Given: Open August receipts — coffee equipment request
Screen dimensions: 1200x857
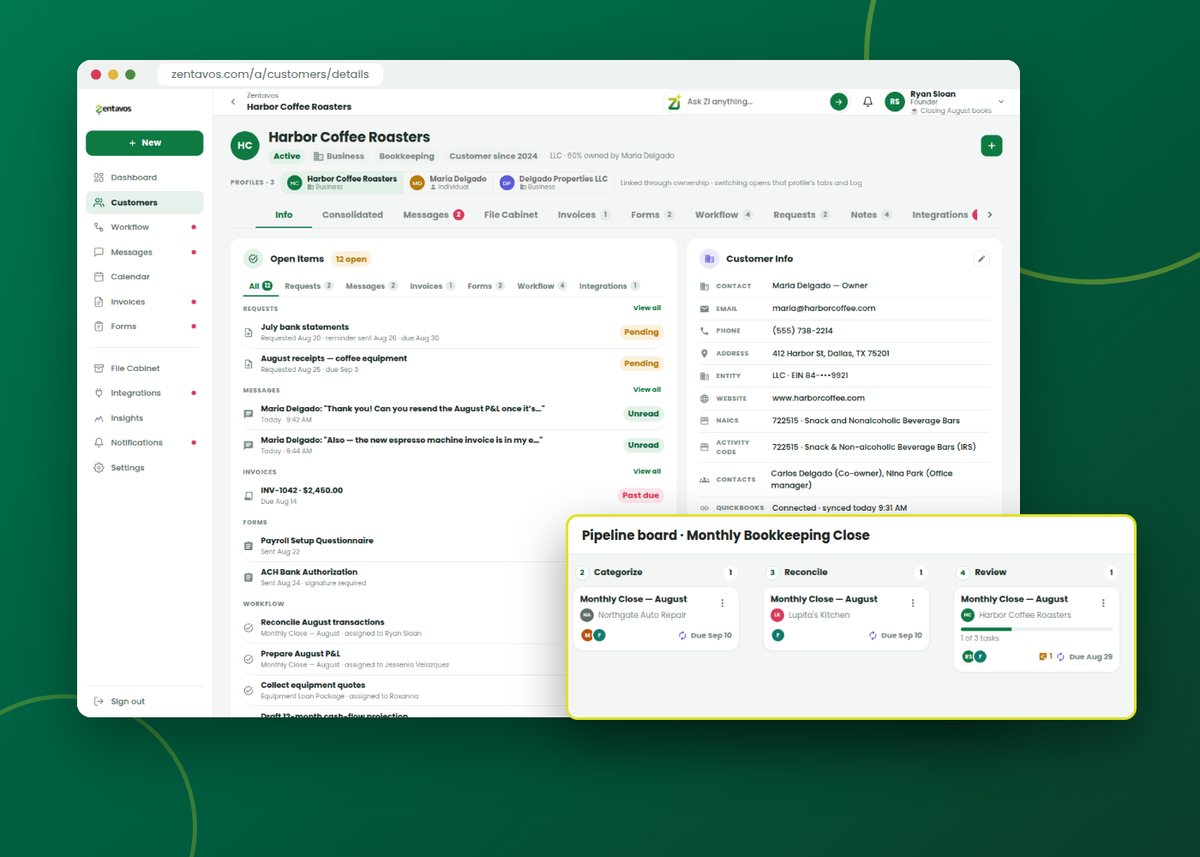Looking at the screenshot, I should [452, 363].
